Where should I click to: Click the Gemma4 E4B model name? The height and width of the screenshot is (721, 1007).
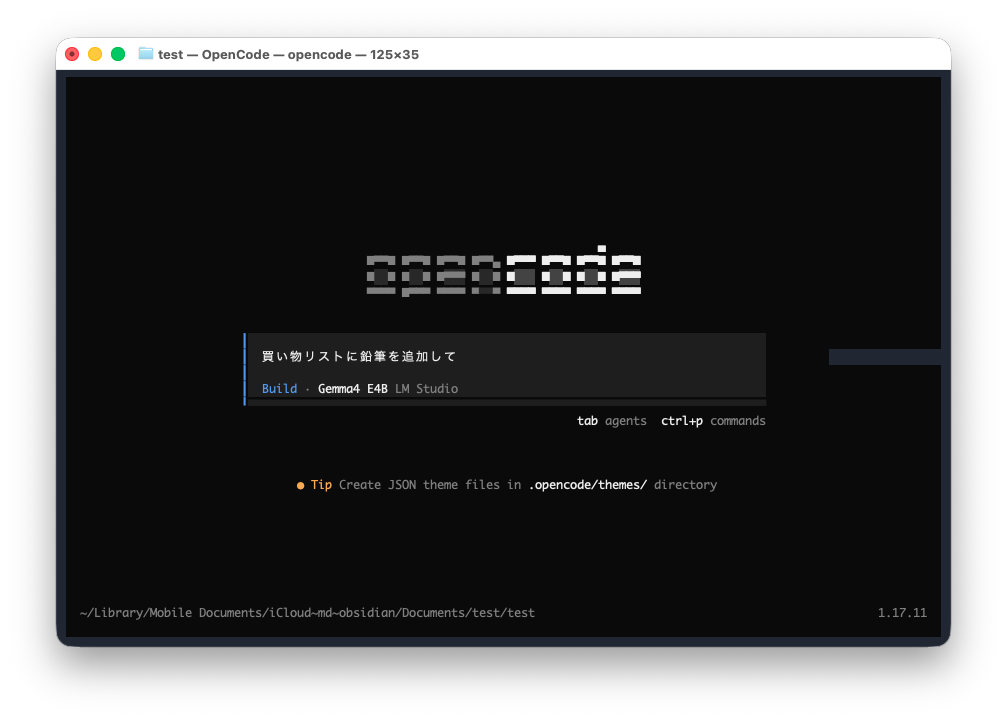[353, 388]
